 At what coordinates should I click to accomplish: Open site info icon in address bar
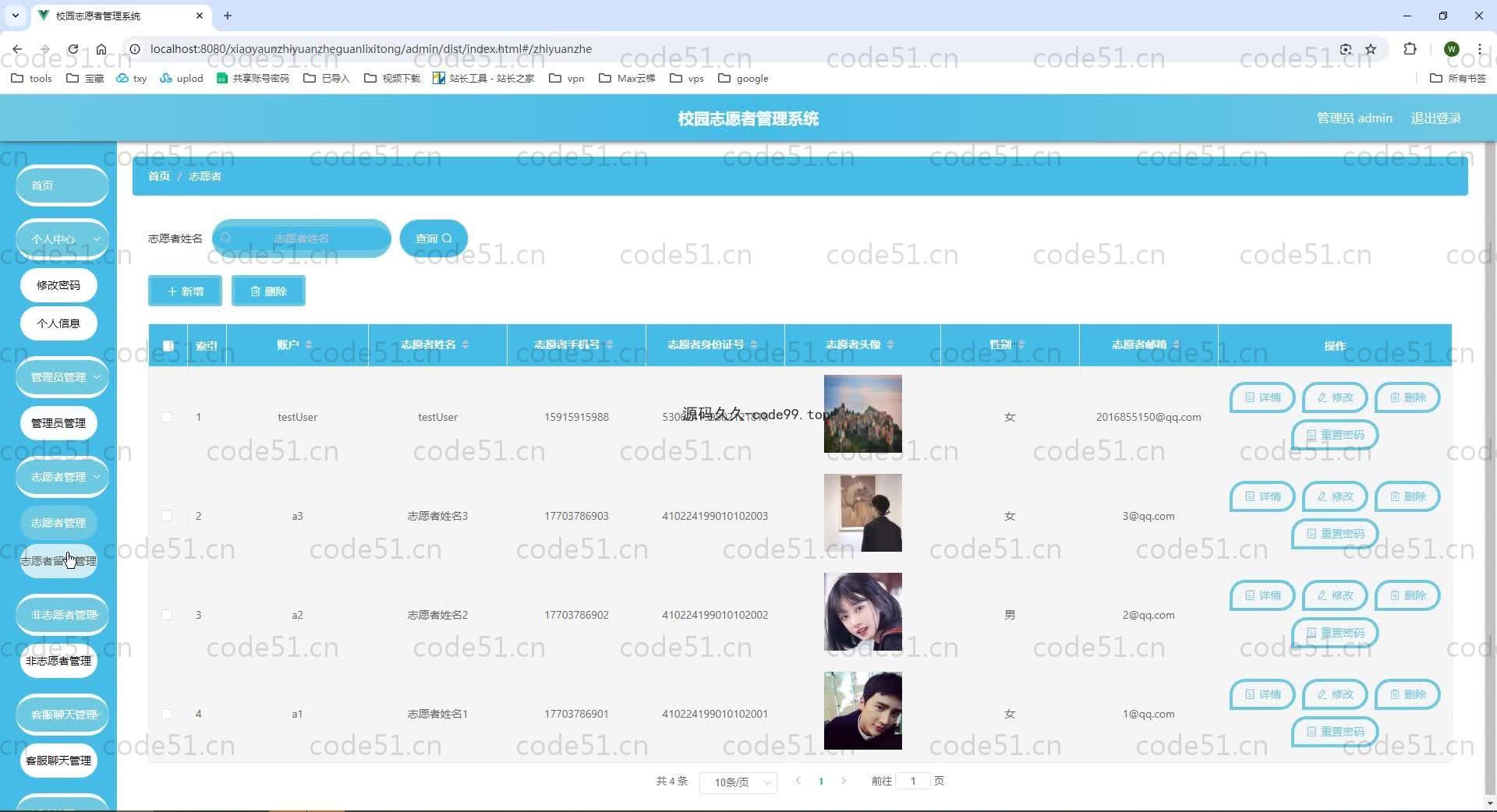point(134,49)
